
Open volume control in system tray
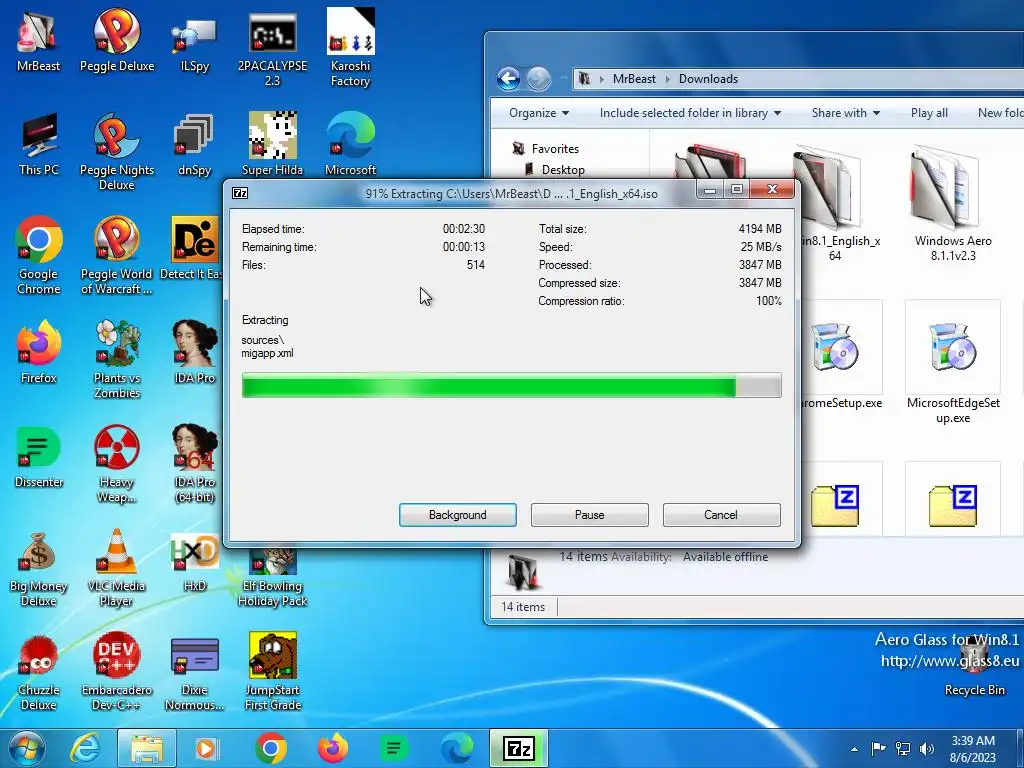pos(926,748)
